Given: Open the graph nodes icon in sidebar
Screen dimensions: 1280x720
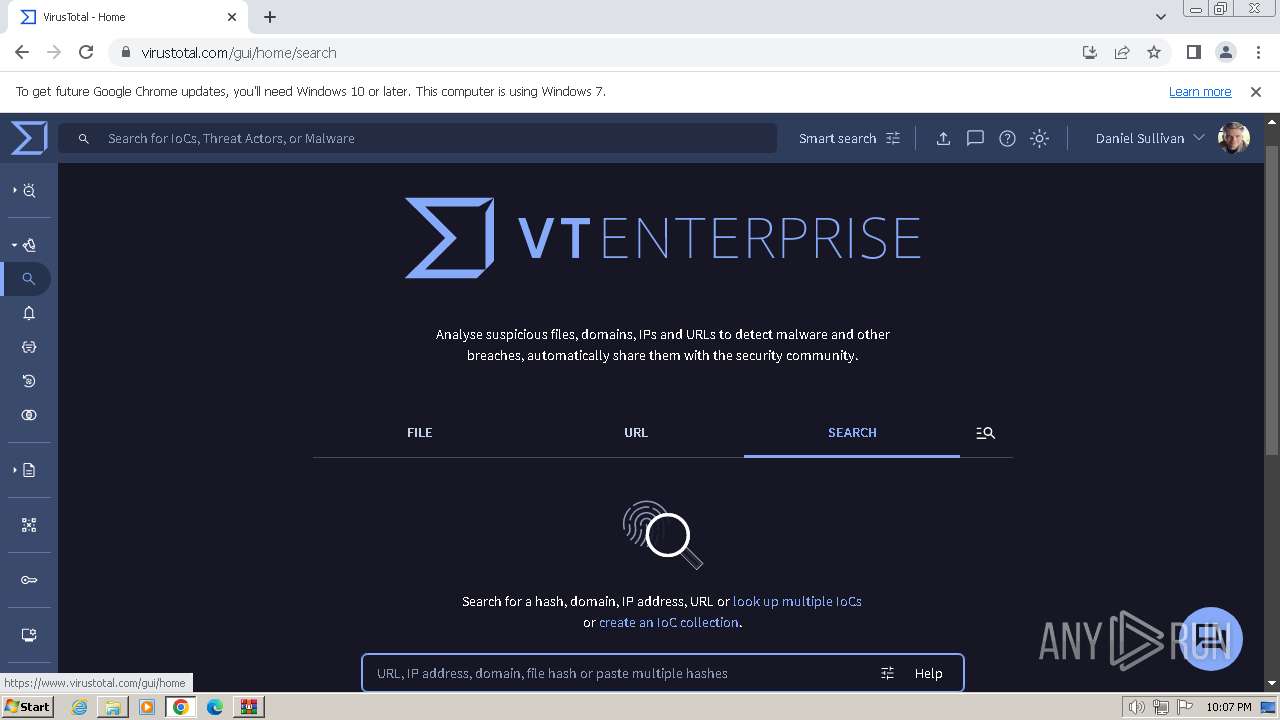Looking at the screenshot, I should [x=29, y=525].
